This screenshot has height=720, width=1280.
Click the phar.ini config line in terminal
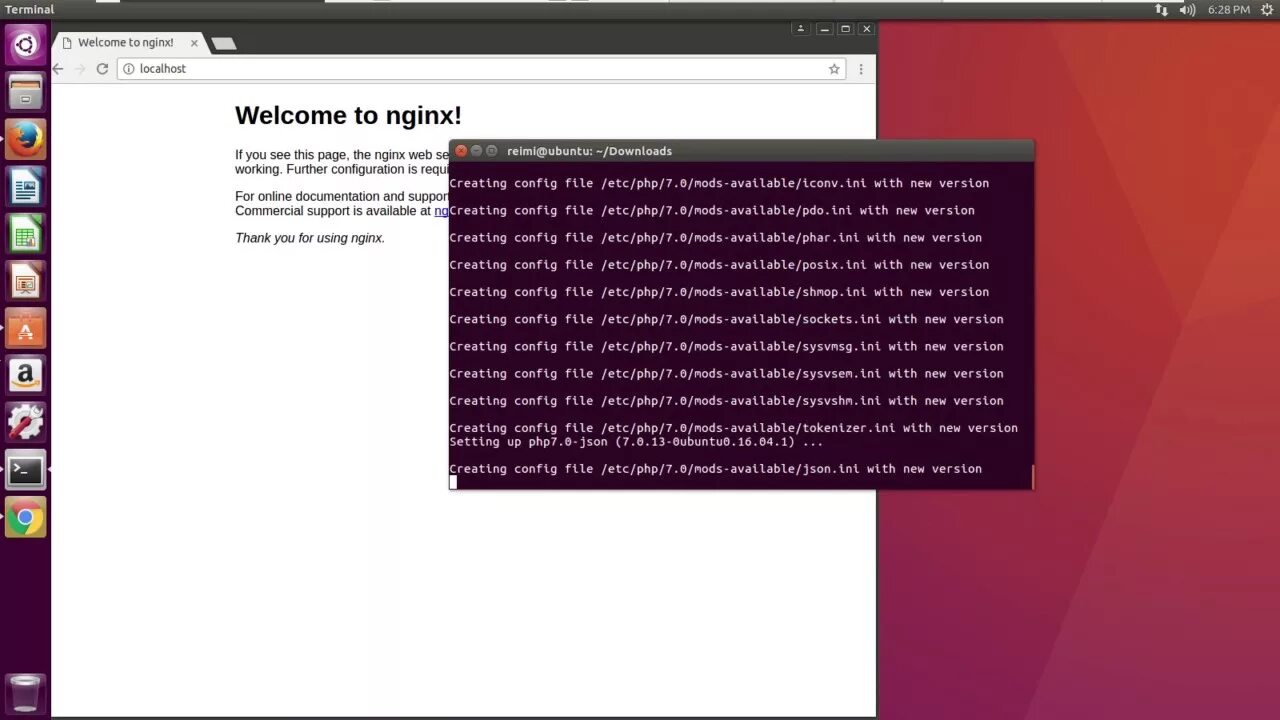pyautogui.click(x=715, y=238)
